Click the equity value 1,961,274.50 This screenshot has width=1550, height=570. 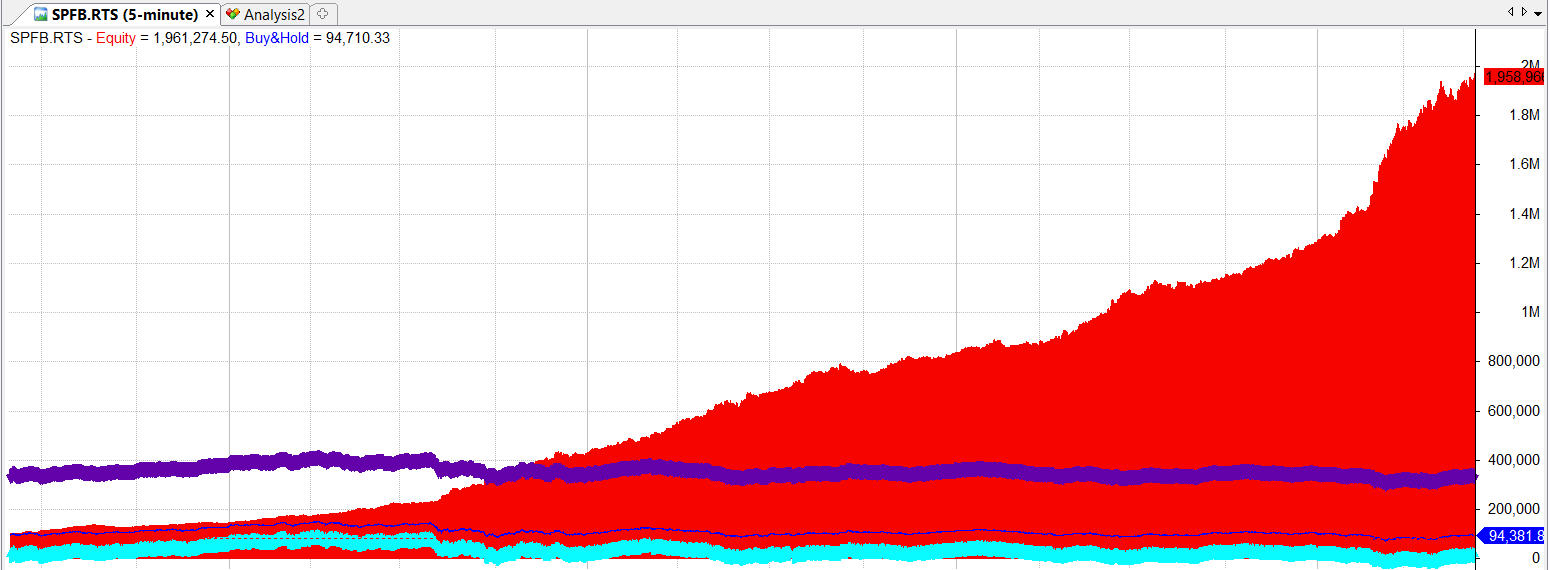pos(194,39)
